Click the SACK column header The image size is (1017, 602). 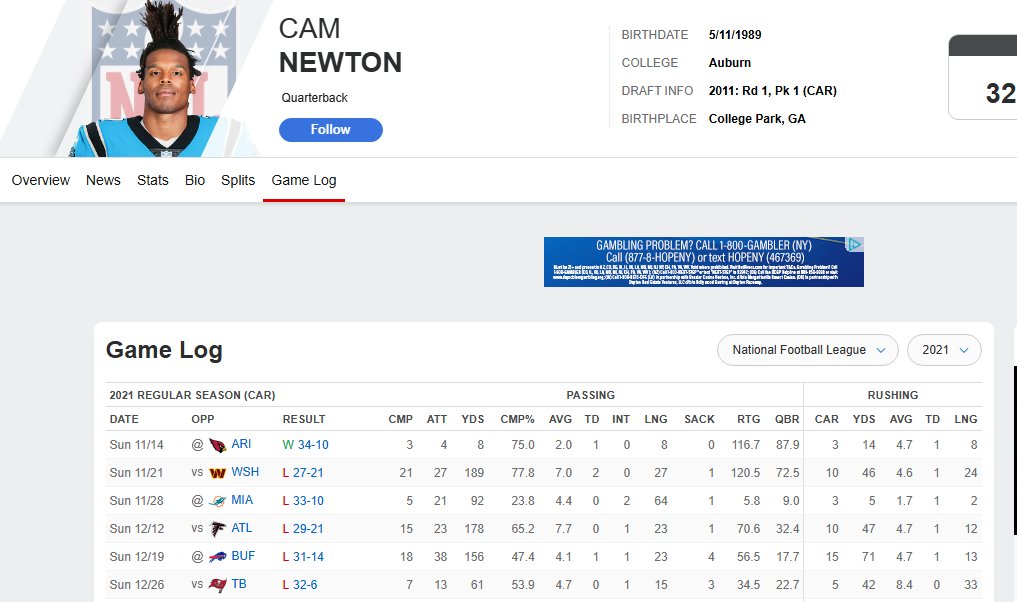[699, 419]
